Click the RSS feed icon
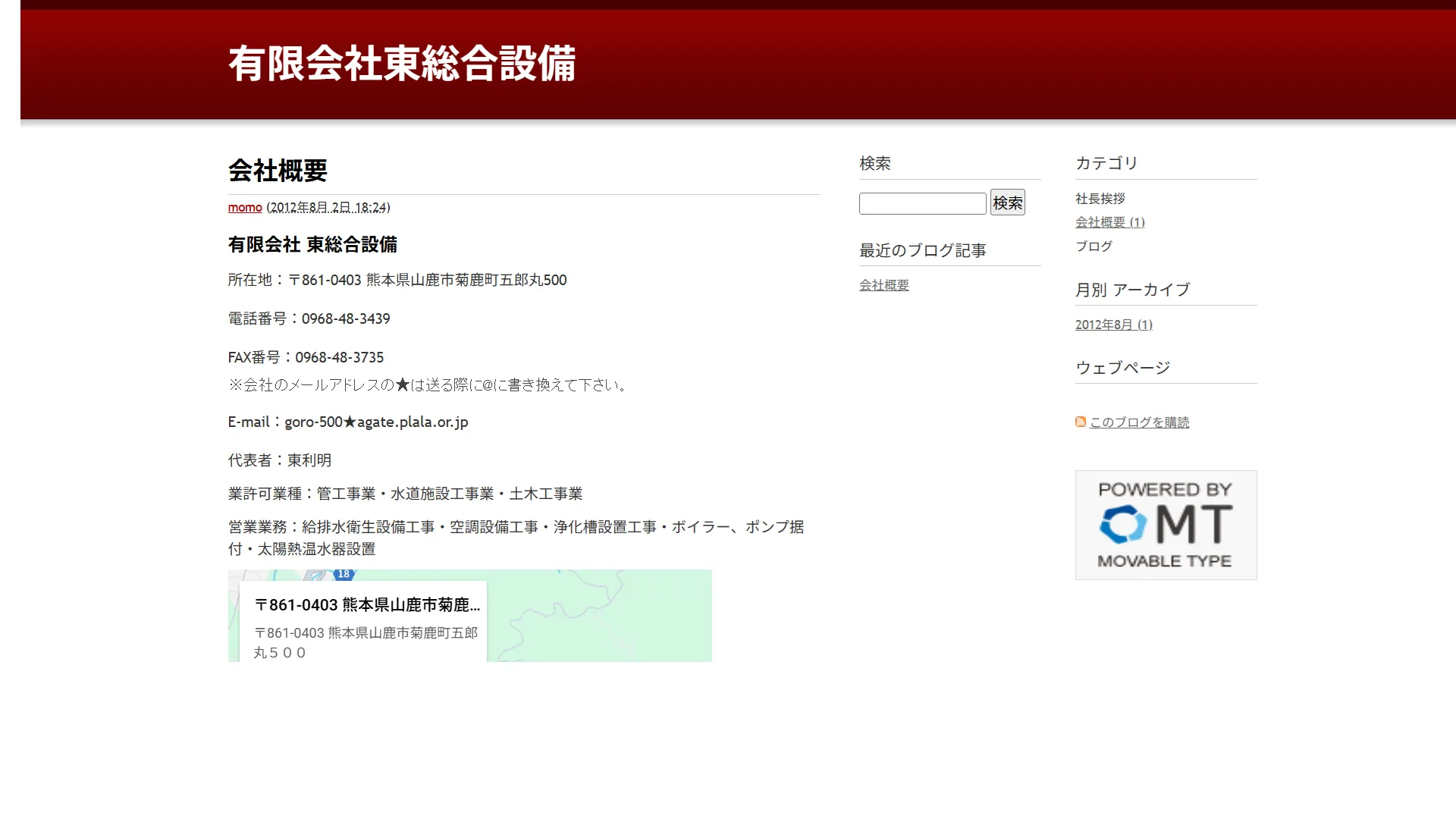The image size is (1456, 819). click(1081, 422)
